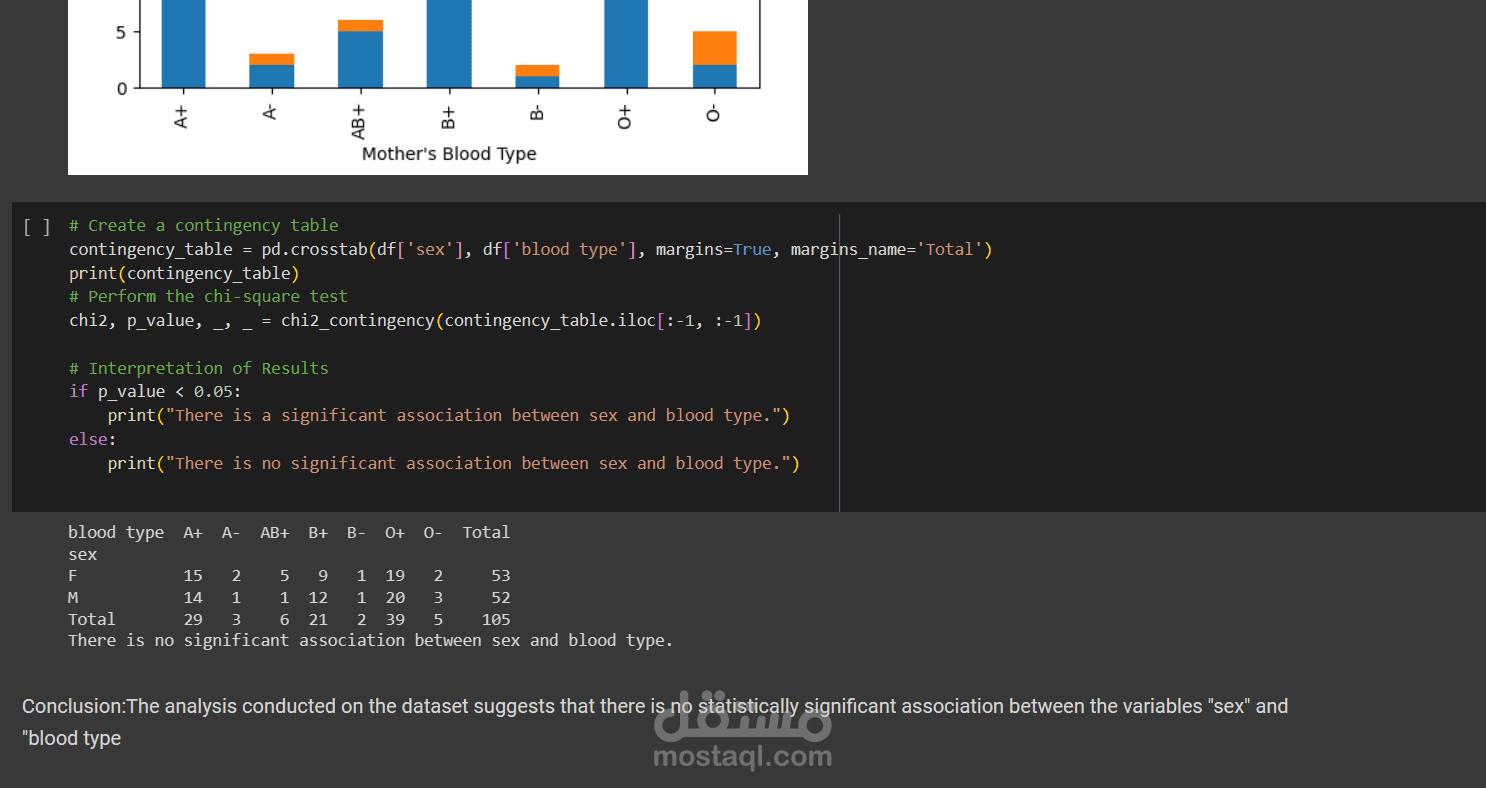
Task: Click the 'F' row label in output
Action: tap(73, 576)
